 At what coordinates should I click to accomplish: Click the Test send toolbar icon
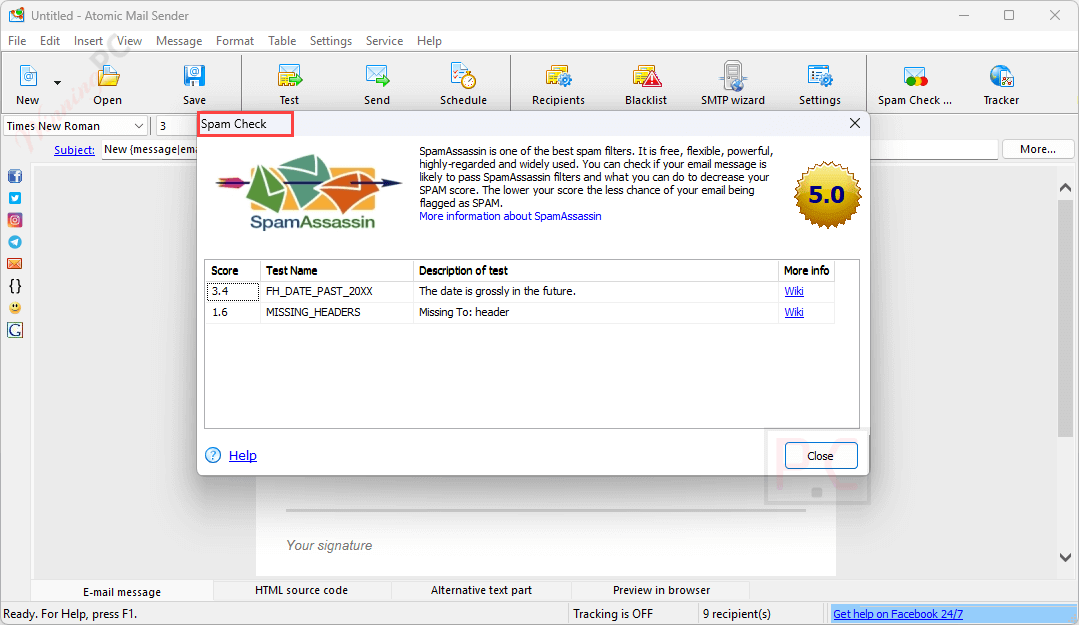[x=289, y=76]
